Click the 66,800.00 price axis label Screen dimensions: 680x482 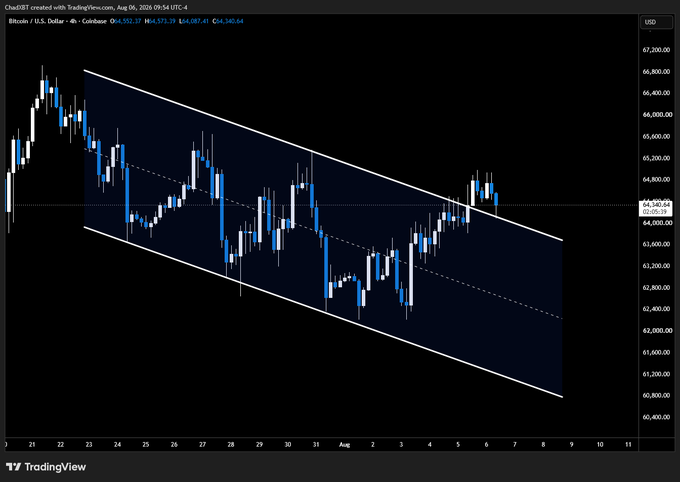click(x=656, y=72)
